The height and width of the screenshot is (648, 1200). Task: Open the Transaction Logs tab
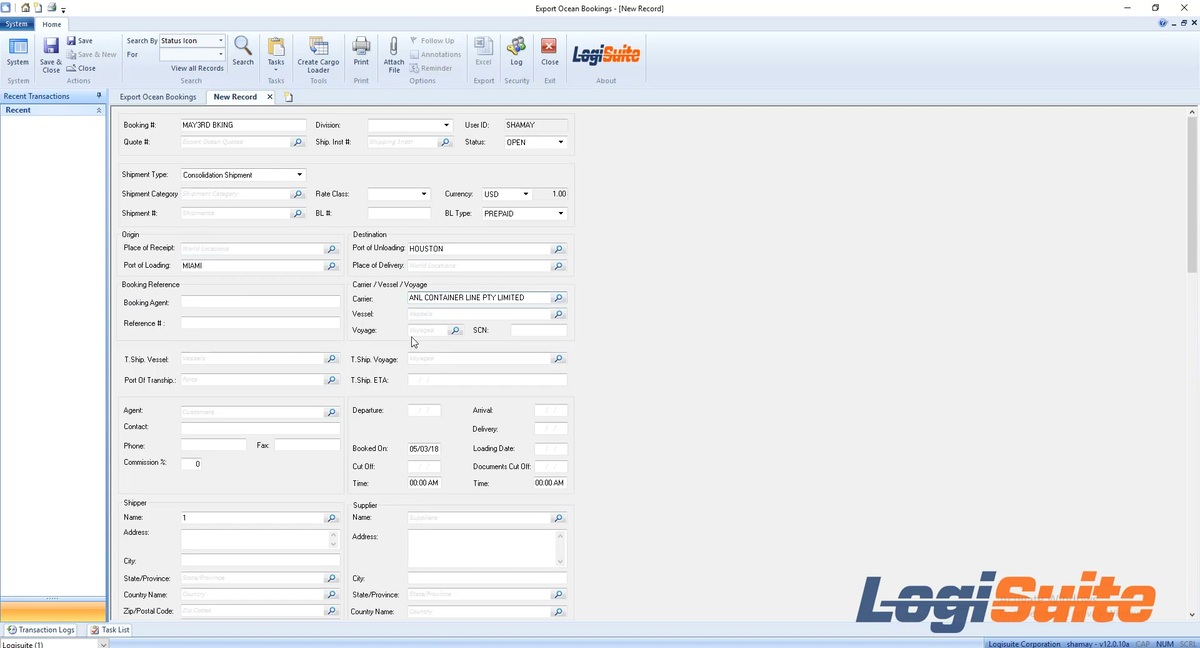coord(41,630)
